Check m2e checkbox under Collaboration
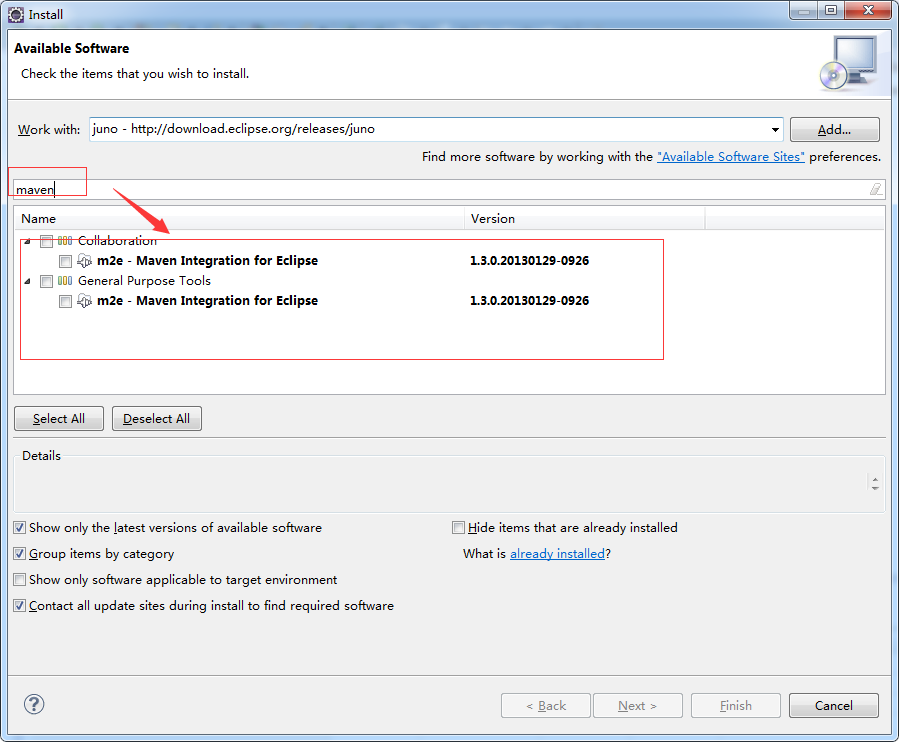Viewport: 899px width, 742px height. tap(65, 261)
